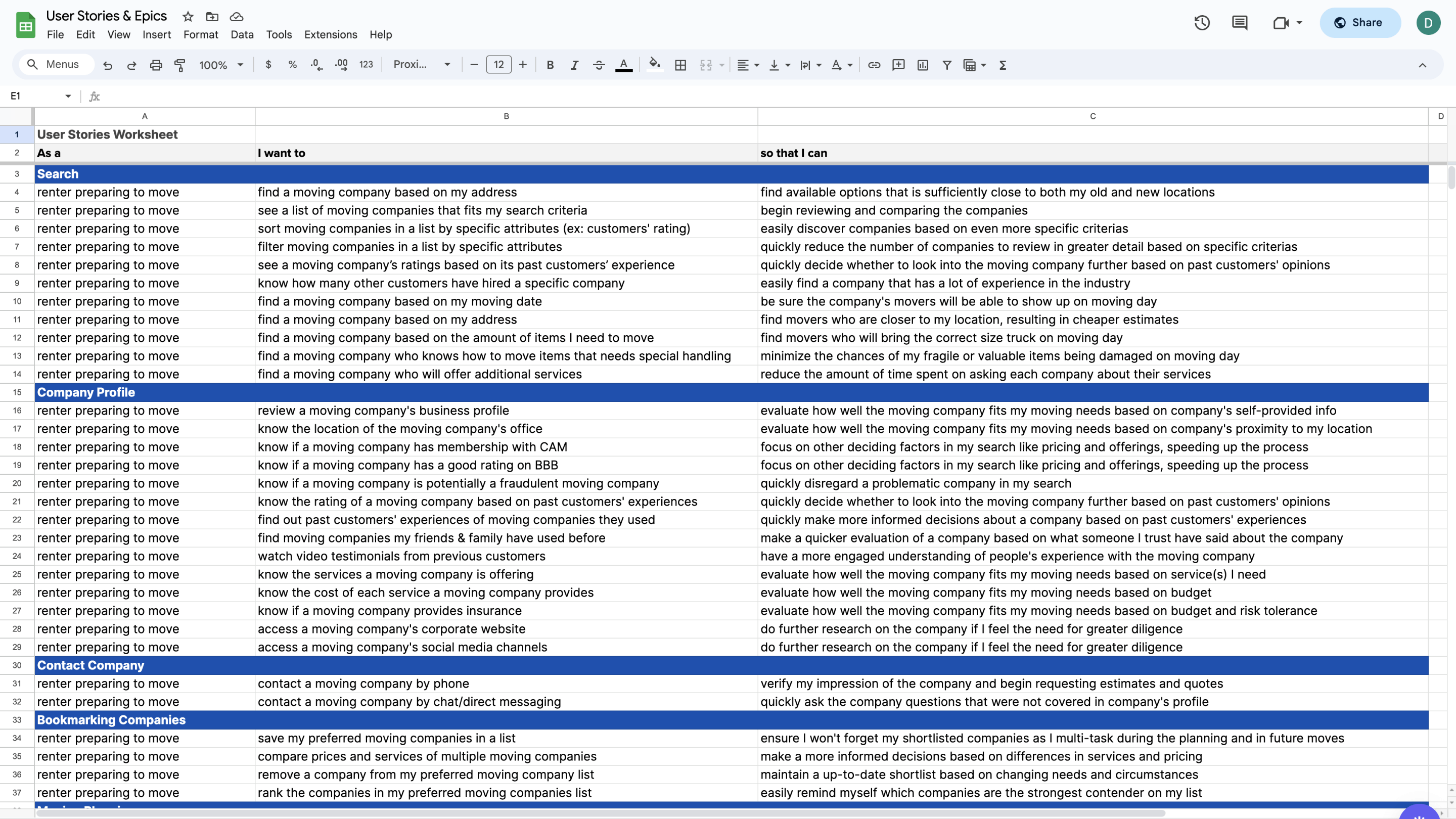Image resolution: width=1456 pixels, height=819 pixels.
Task: Click the Redo icon
Action: coord(131,65)
